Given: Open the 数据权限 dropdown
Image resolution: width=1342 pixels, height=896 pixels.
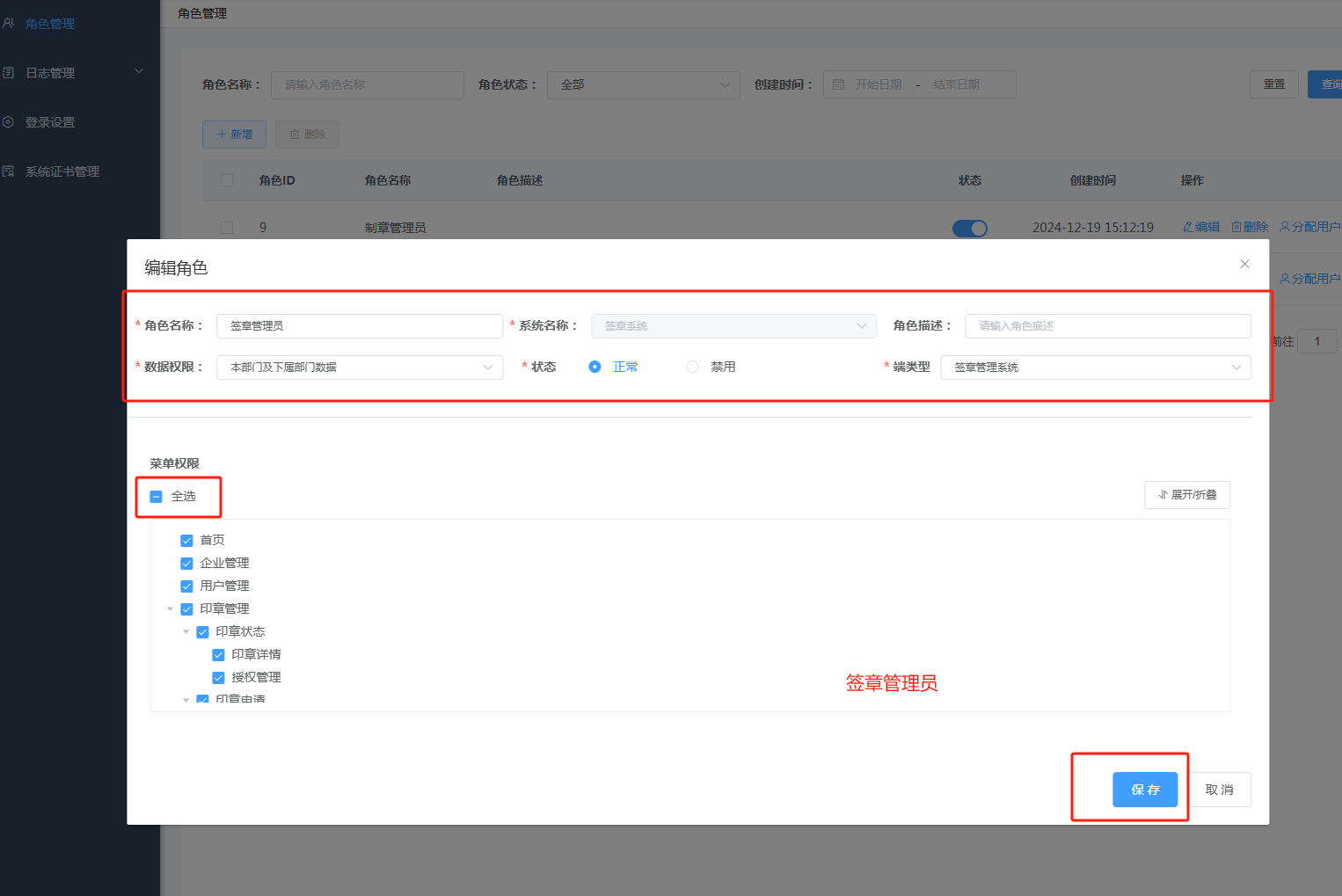Looking at the screenshot, I should 360,368.
